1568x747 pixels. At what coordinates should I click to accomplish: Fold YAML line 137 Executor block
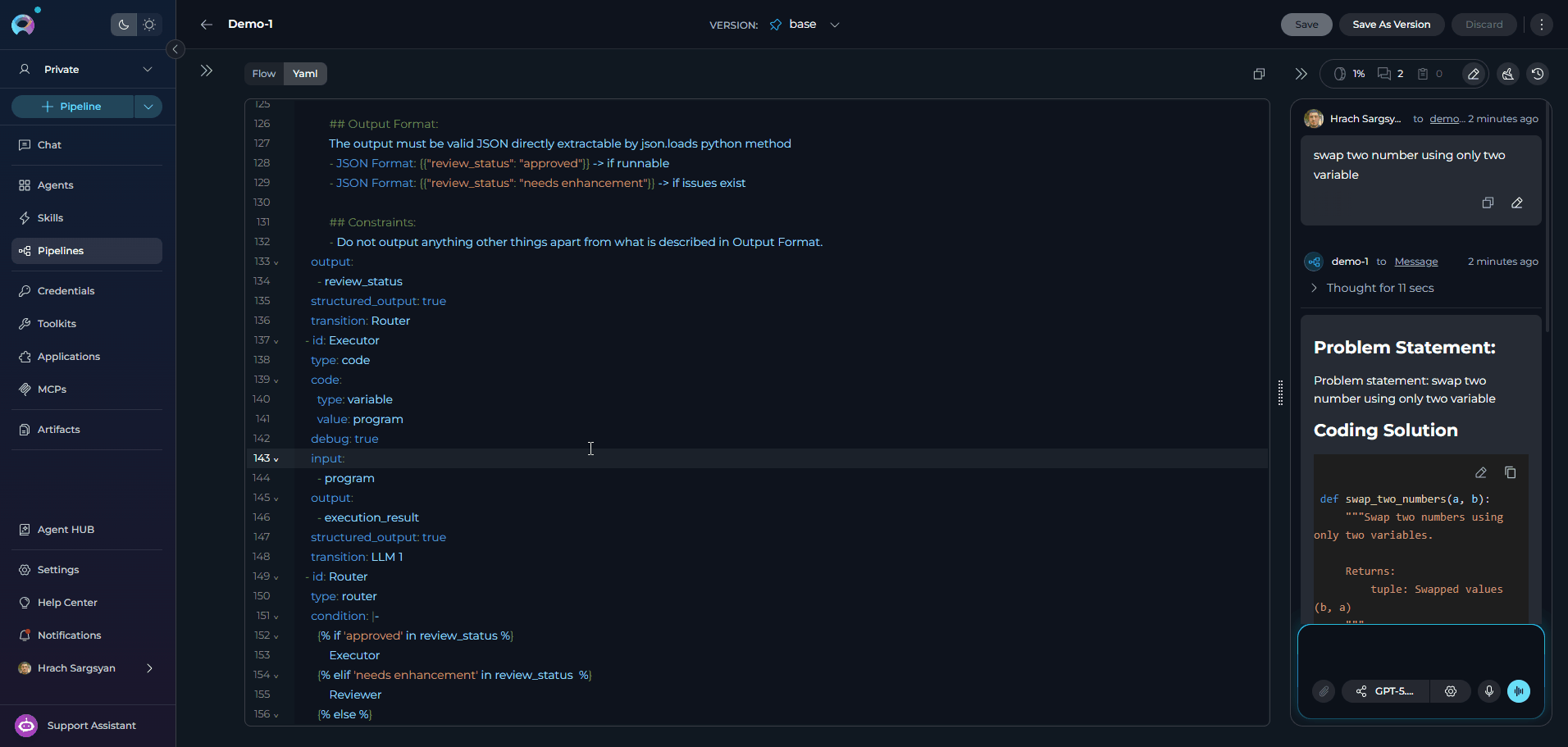coord(276,341)
